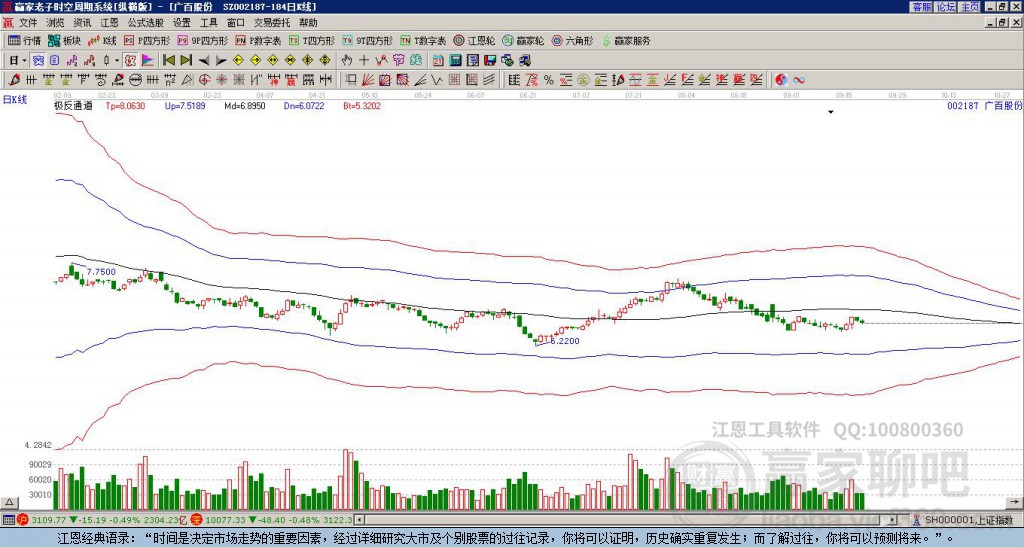Open the 板块 sector view

point(65,40)
